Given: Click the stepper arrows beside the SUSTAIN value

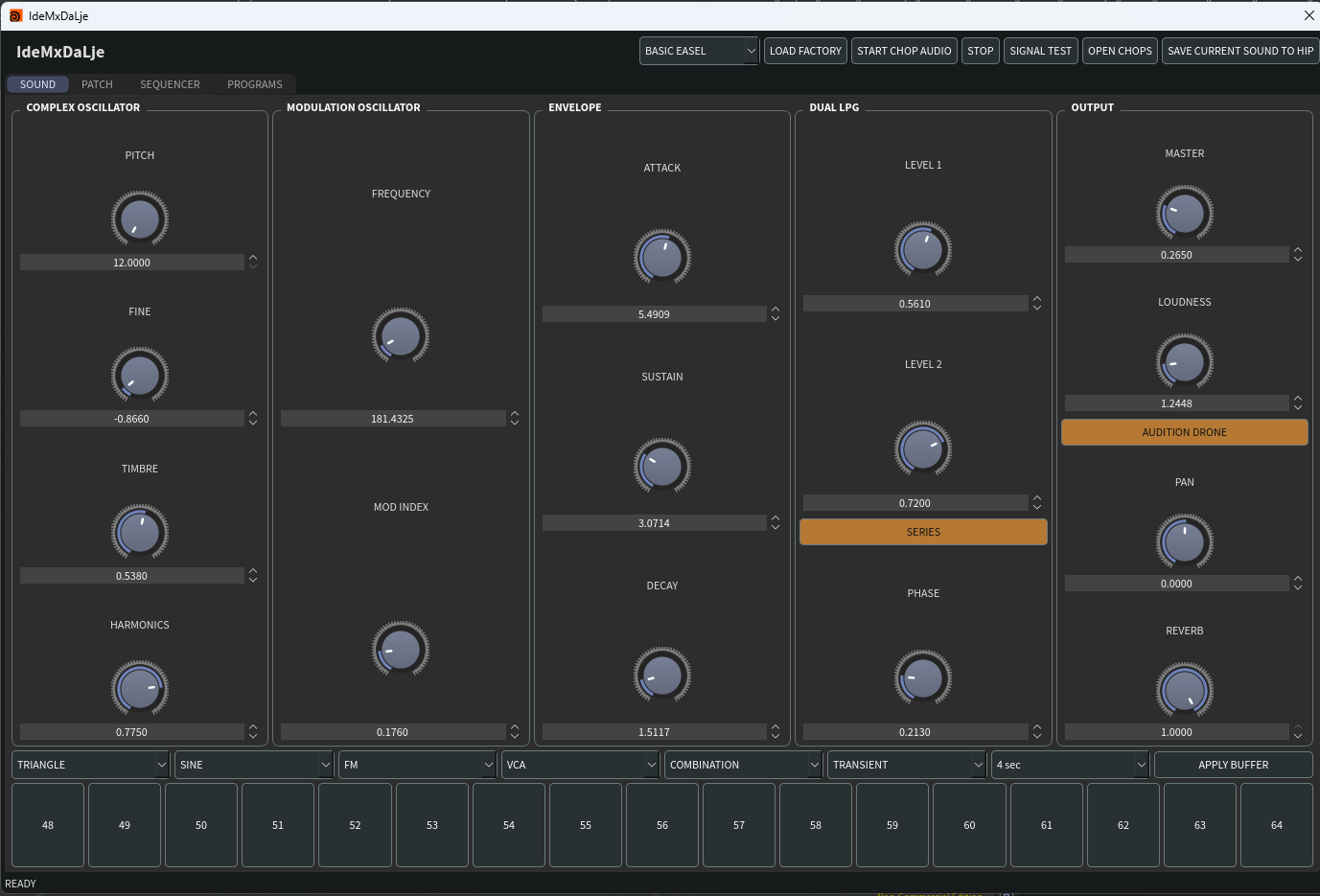Looking at the screenshot, I should [776, 522].
